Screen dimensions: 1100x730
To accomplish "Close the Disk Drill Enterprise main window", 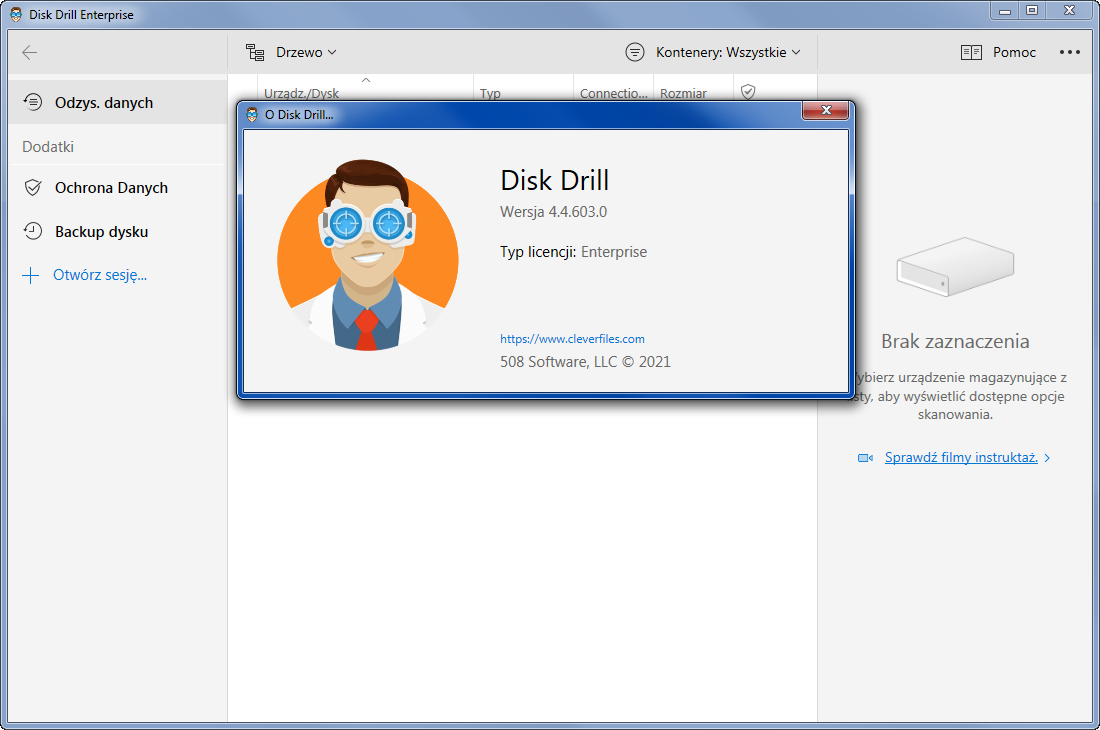I will pyautogui.click(x=1070, y=11).
